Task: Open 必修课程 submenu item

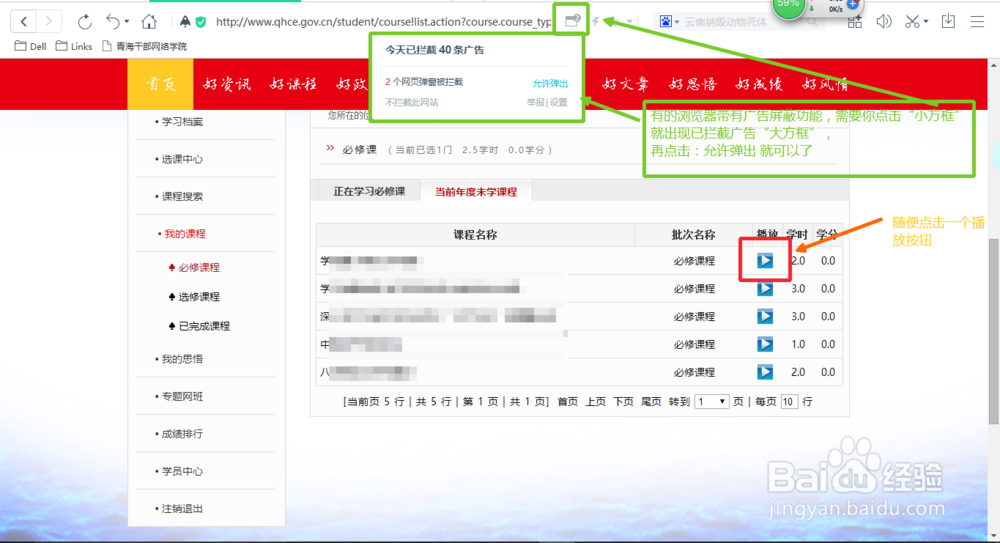Action: (198, 267)
